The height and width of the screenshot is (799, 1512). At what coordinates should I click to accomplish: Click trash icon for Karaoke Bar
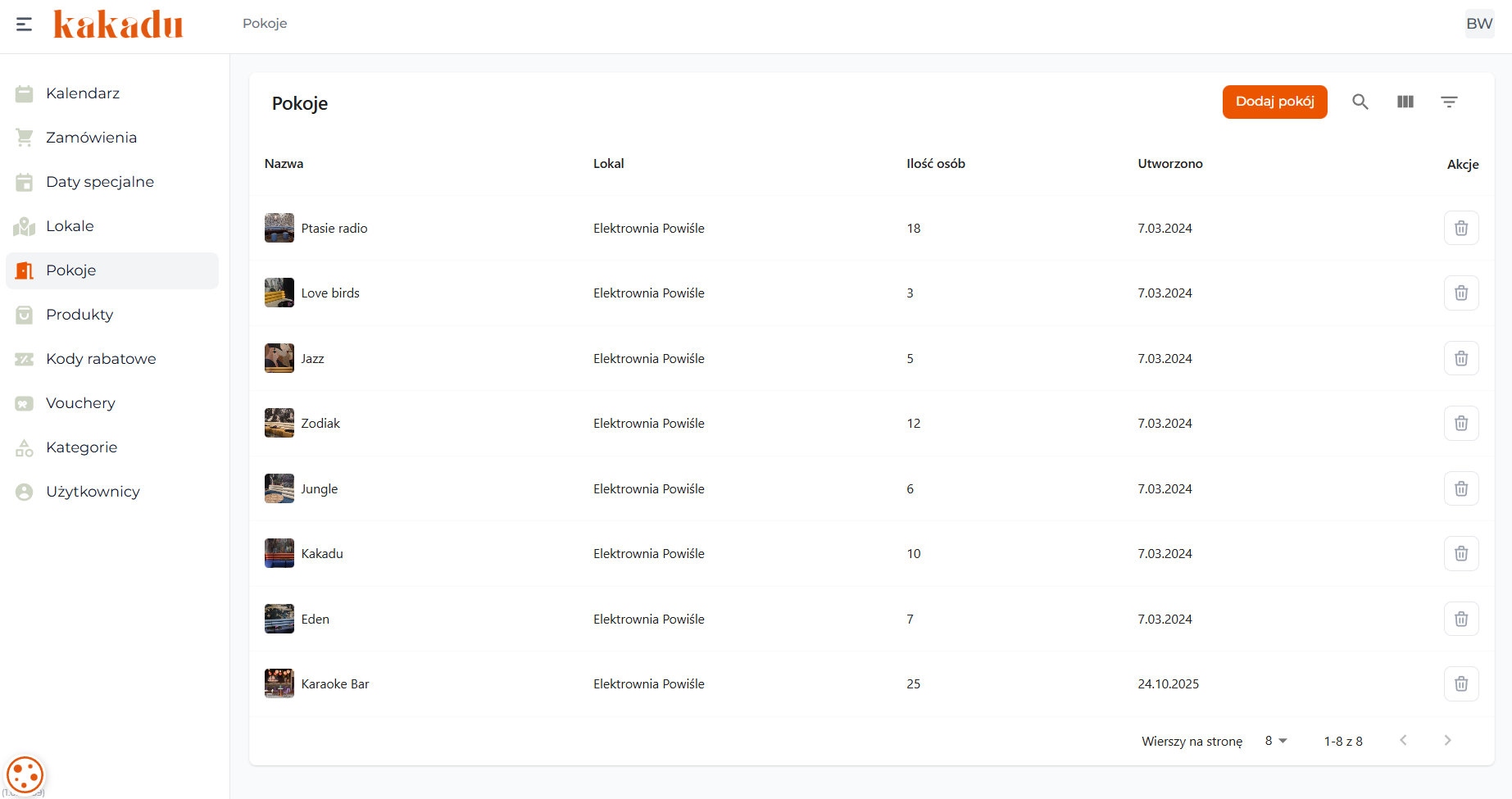[1460, 683]
